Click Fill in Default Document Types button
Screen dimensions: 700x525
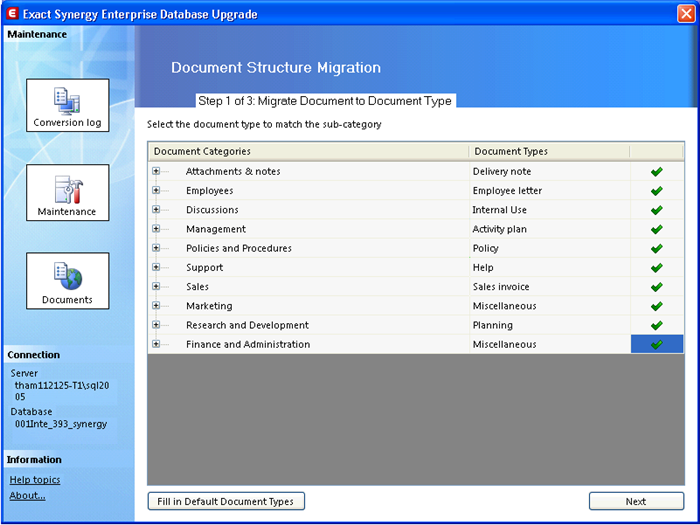pyautogui.click(x=226, y=501)
